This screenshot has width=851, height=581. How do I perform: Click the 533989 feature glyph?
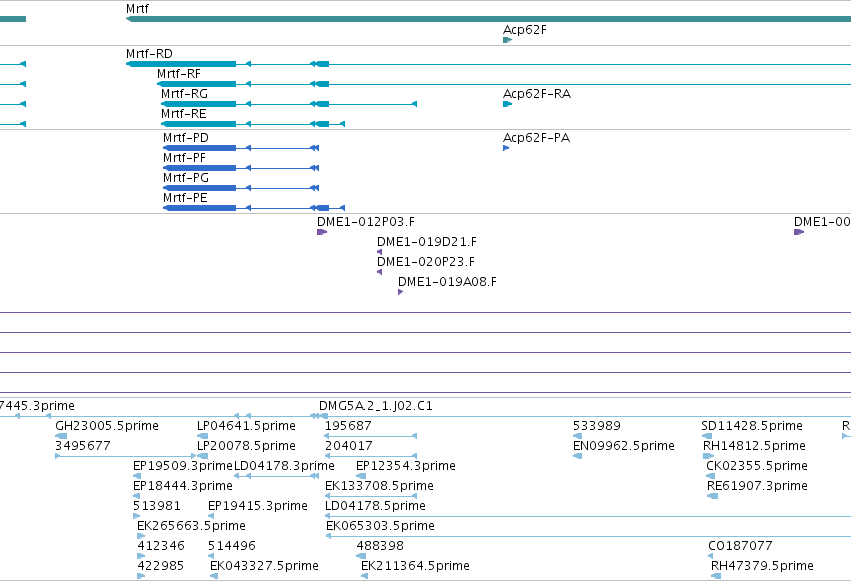577,436
